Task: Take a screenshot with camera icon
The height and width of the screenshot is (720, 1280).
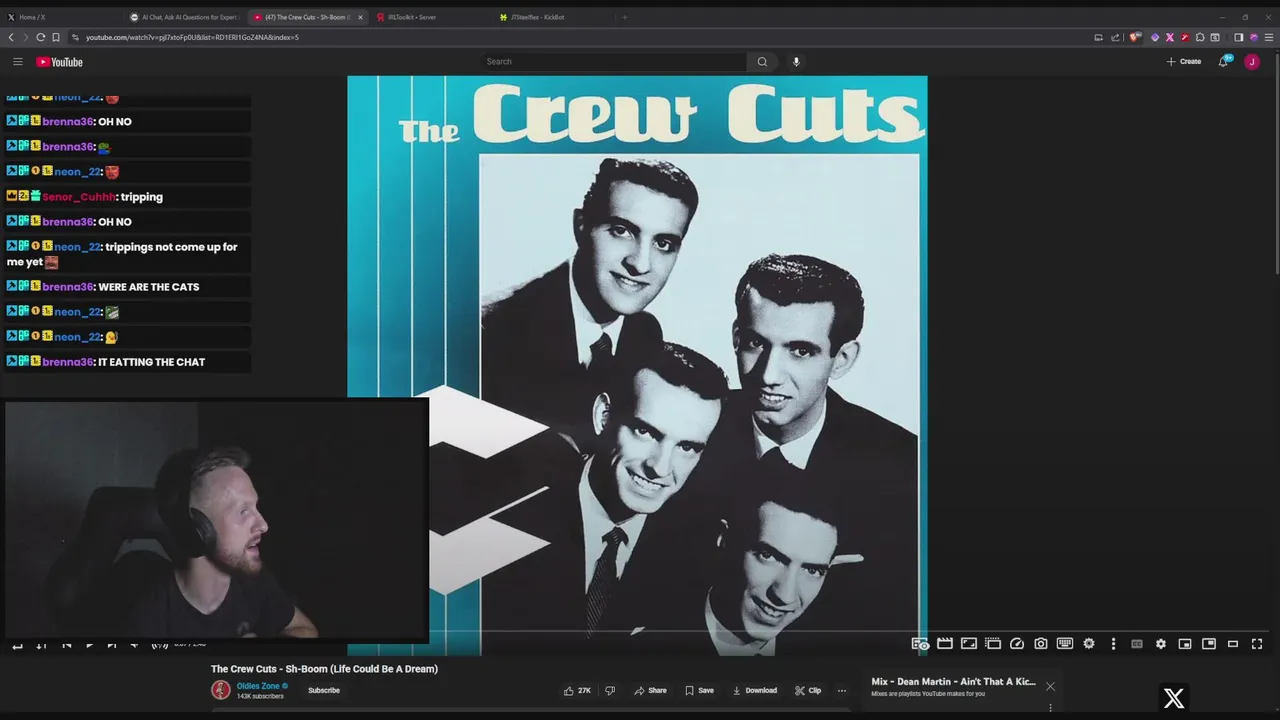Action: (1041, 644)
